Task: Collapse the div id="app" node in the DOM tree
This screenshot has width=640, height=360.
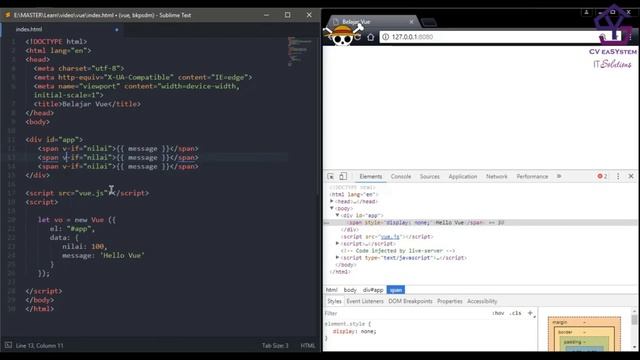Action: (x=338, y=215)
